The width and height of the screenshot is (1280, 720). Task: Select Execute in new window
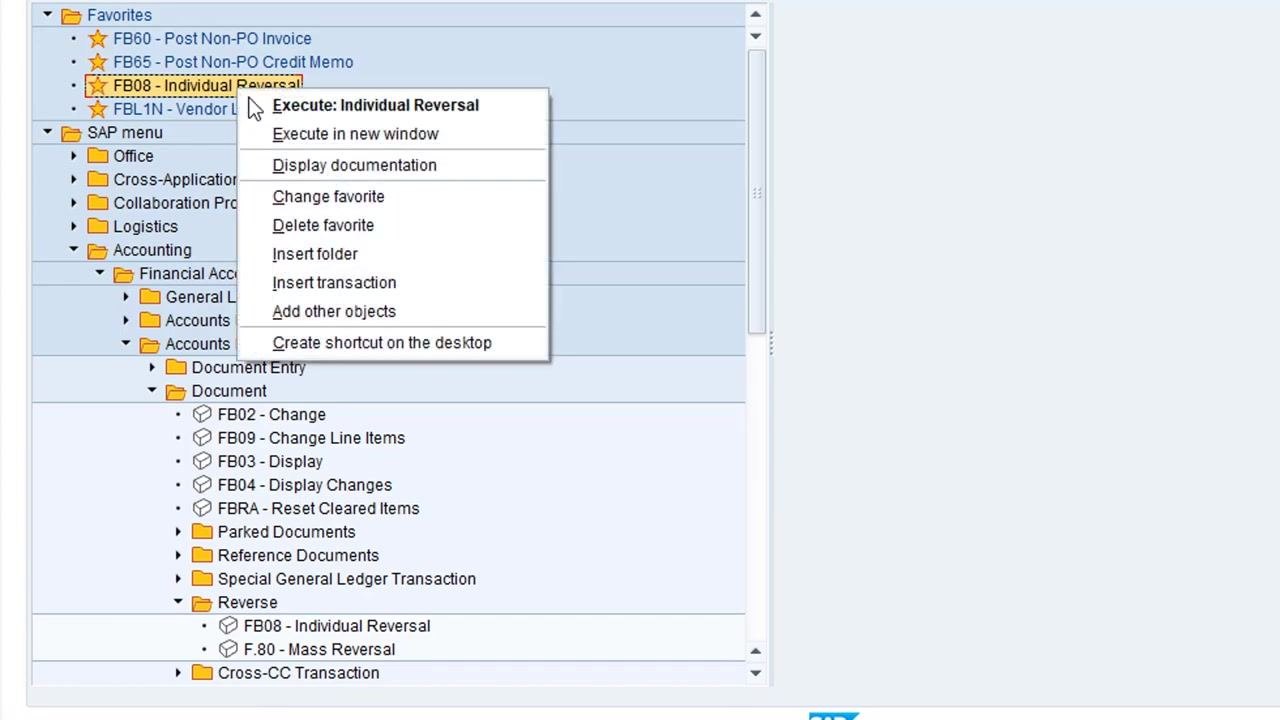click(355, 134)
